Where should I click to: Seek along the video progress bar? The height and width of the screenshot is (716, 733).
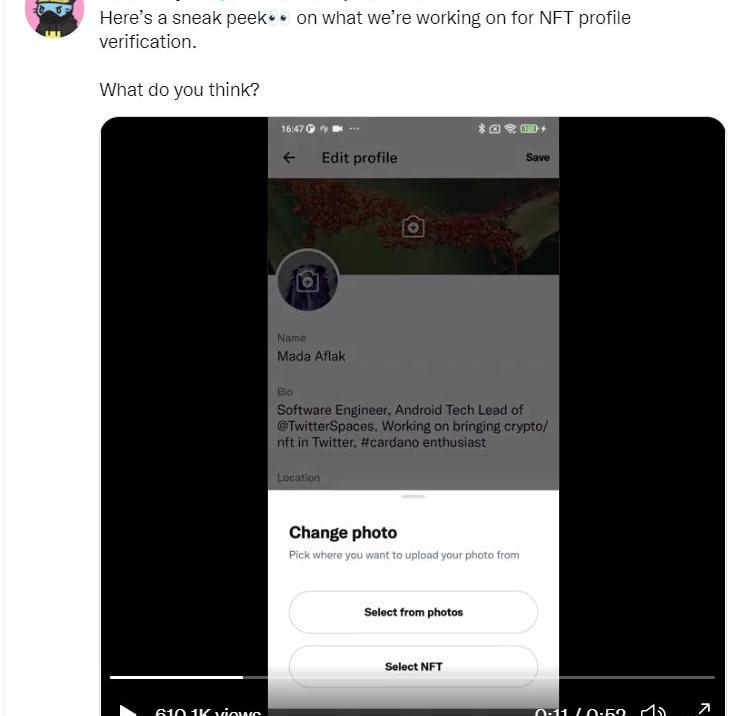point(412,677)
